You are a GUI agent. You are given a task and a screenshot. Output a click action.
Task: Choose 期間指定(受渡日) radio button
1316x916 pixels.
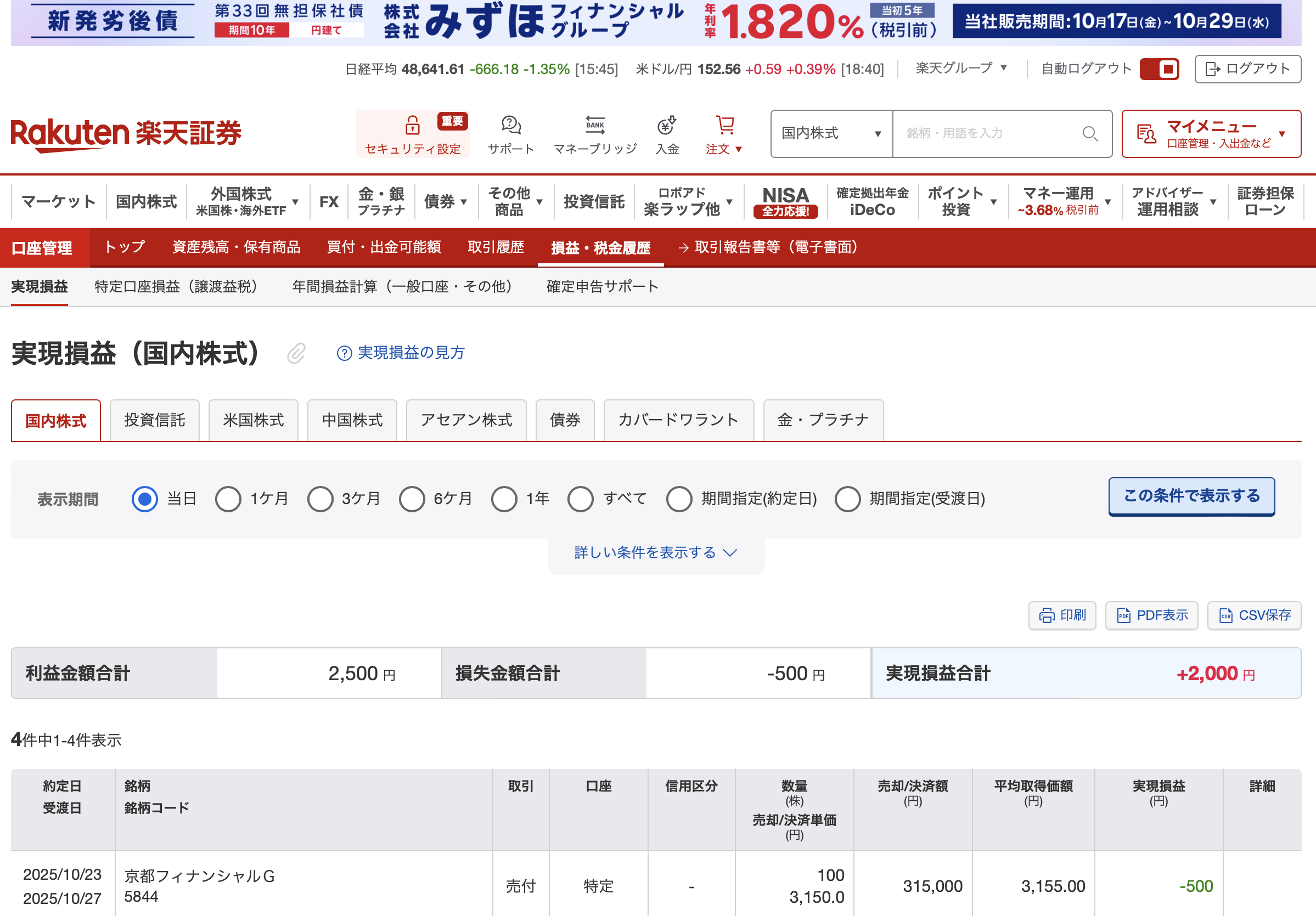point(847,499)
